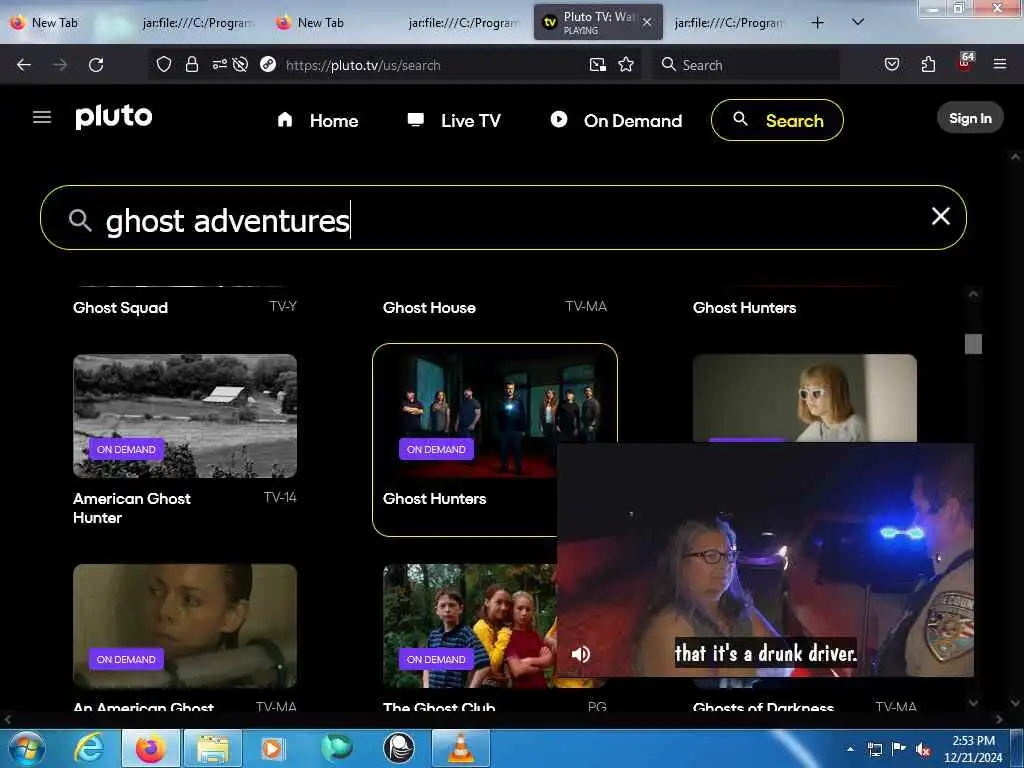Focus the ghost adventures search field
Viewport: 1024px width, 768px height.
pos(503,218)
